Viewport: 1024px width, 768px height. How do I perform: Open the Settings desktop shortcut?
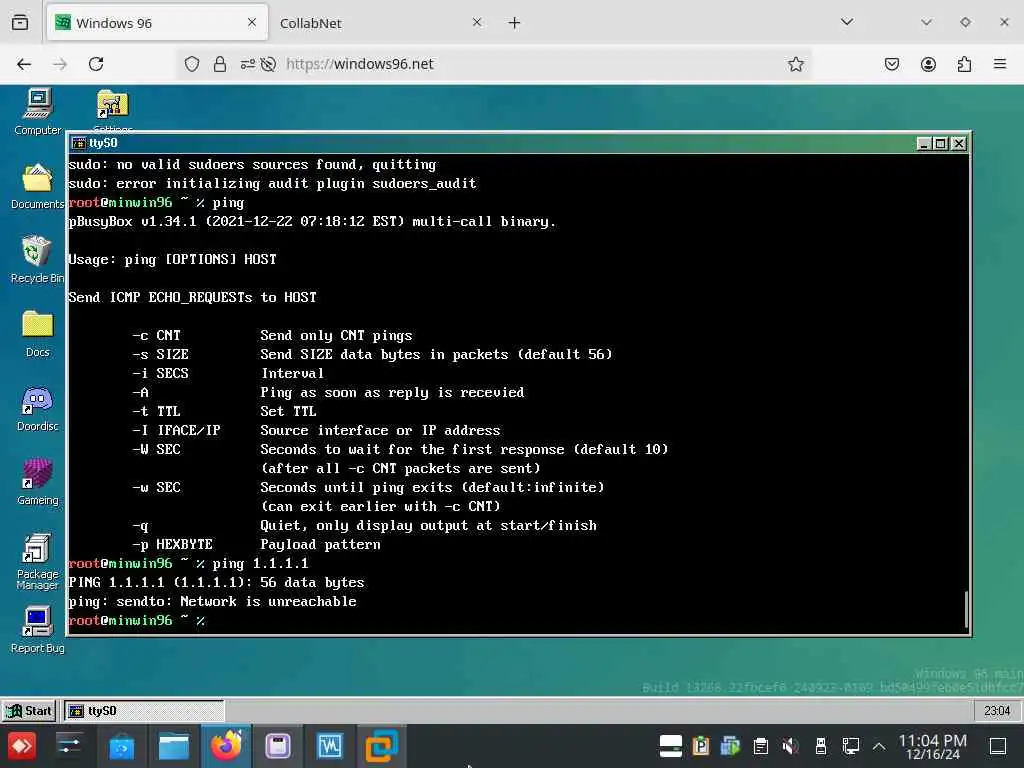[x=112, y=110]
